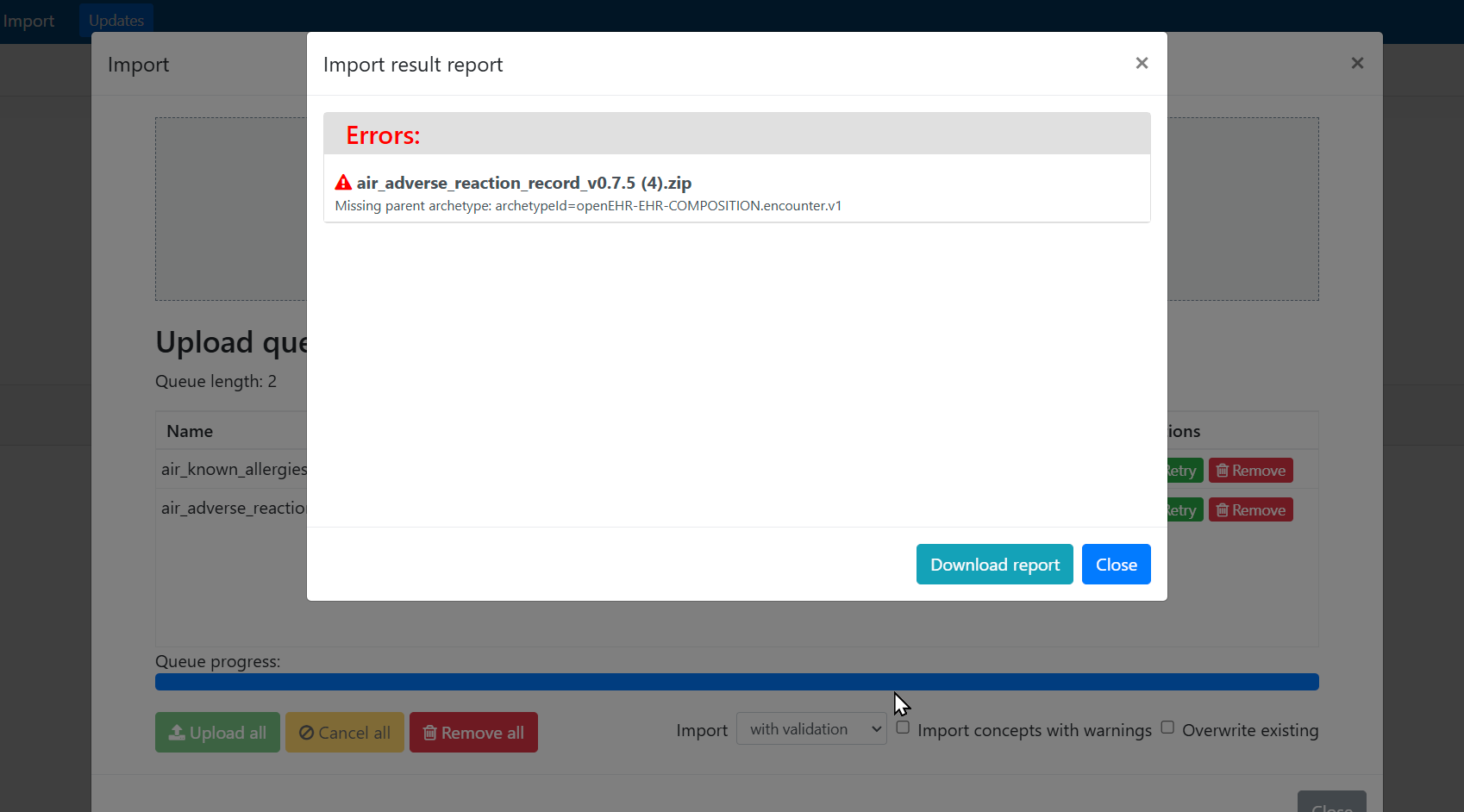
Task: Download the import result report
Action: click(x=994, y=565)
